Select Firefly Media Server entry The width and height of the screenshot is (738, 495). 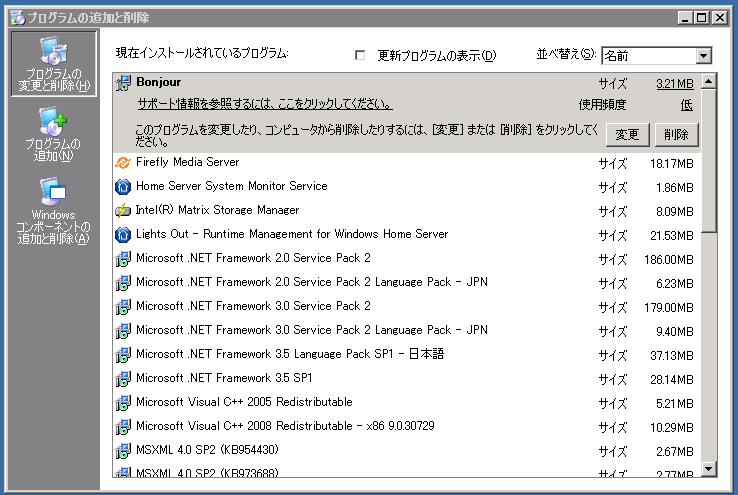[407, 163]
